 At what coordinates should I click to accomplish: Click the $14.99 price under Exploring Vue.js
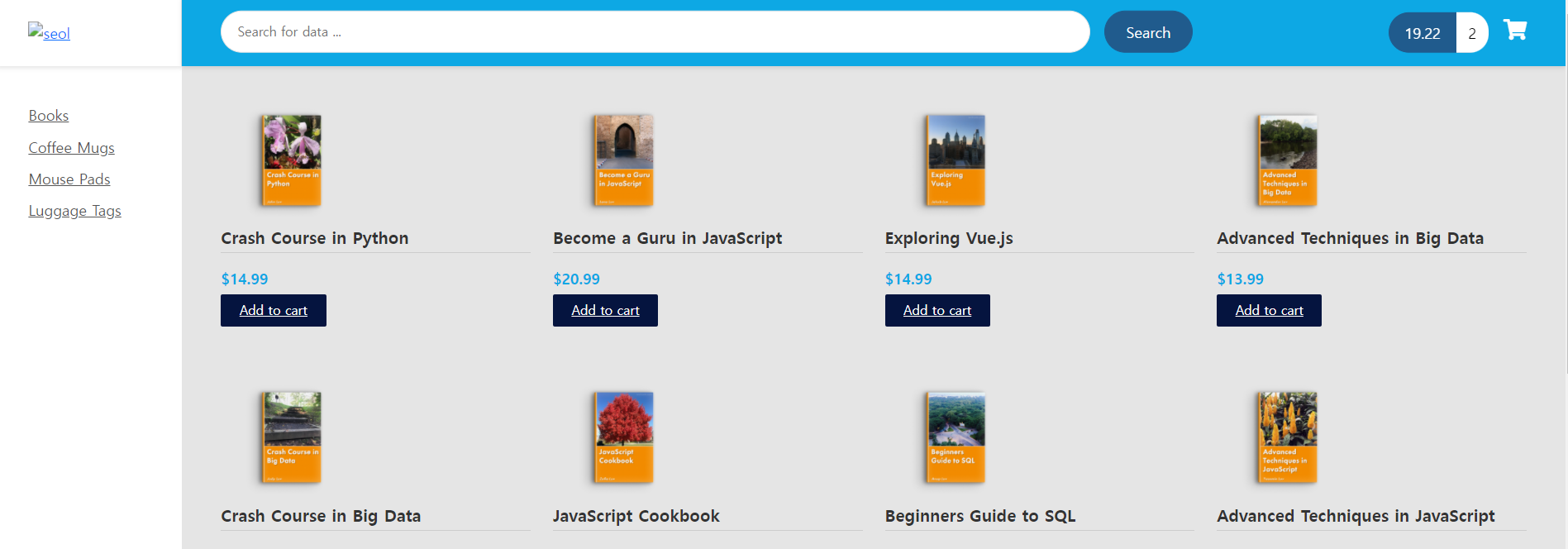(908, 279)
